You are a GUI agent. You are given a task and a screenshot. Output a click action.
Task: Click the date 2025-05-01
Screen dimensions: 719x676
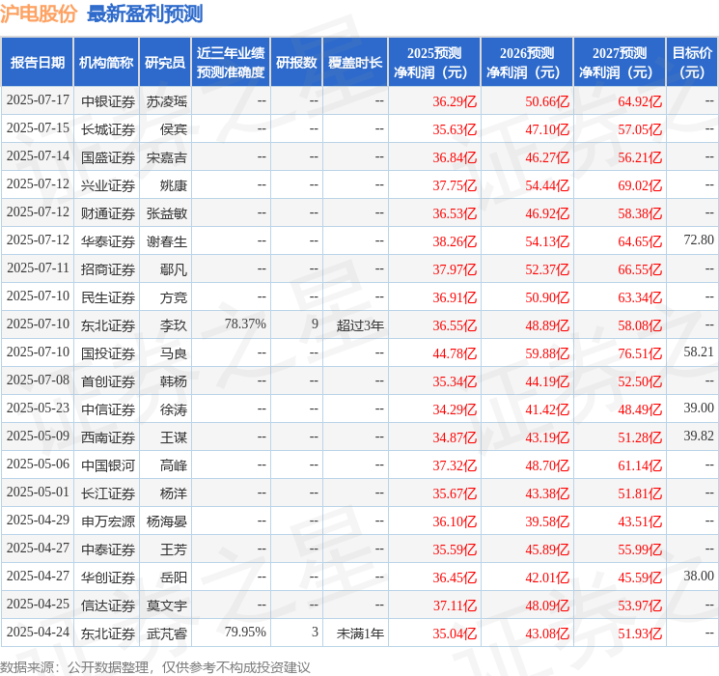38,492
